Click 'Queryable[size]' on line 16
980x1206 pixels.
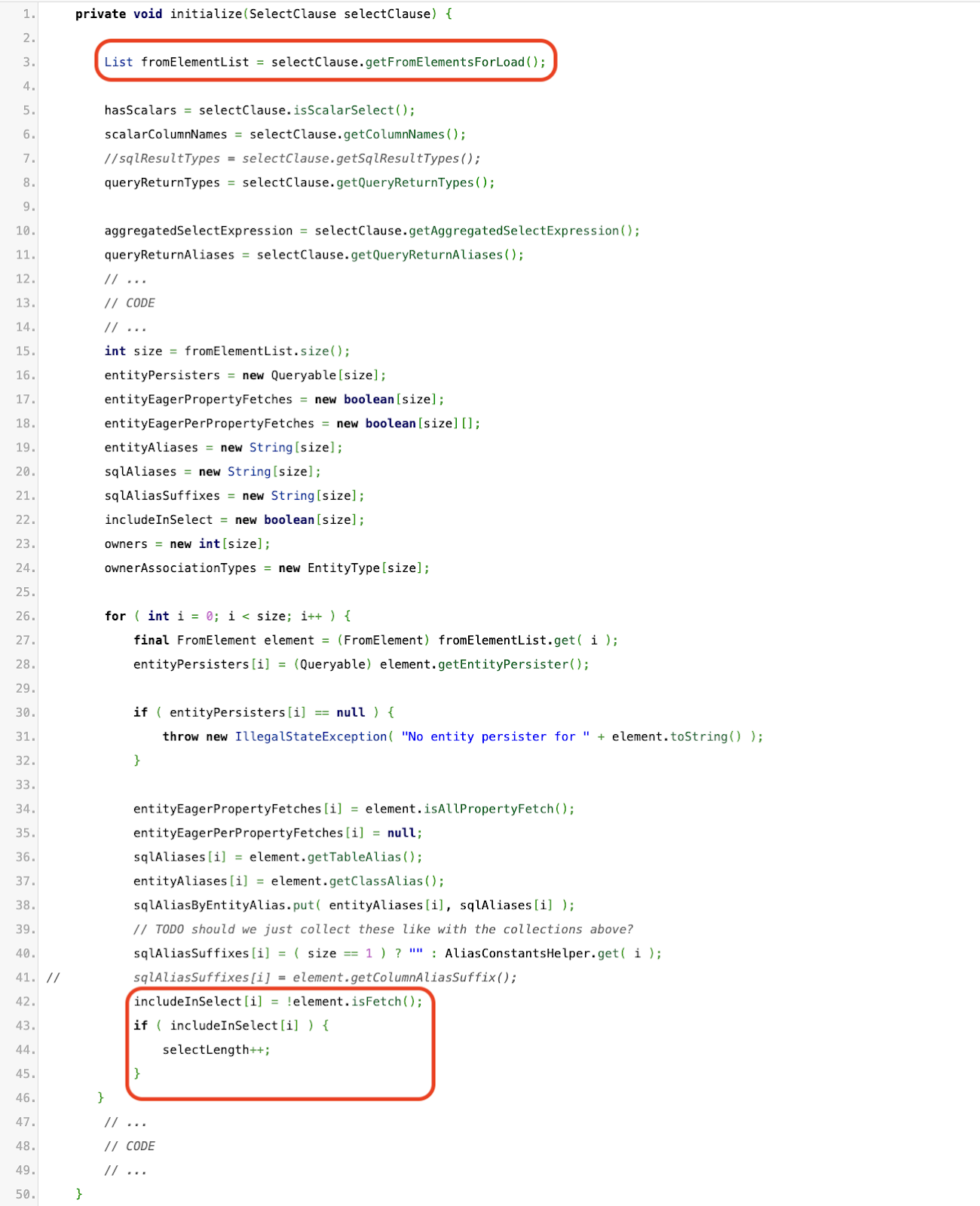click(x=326, y=375)
